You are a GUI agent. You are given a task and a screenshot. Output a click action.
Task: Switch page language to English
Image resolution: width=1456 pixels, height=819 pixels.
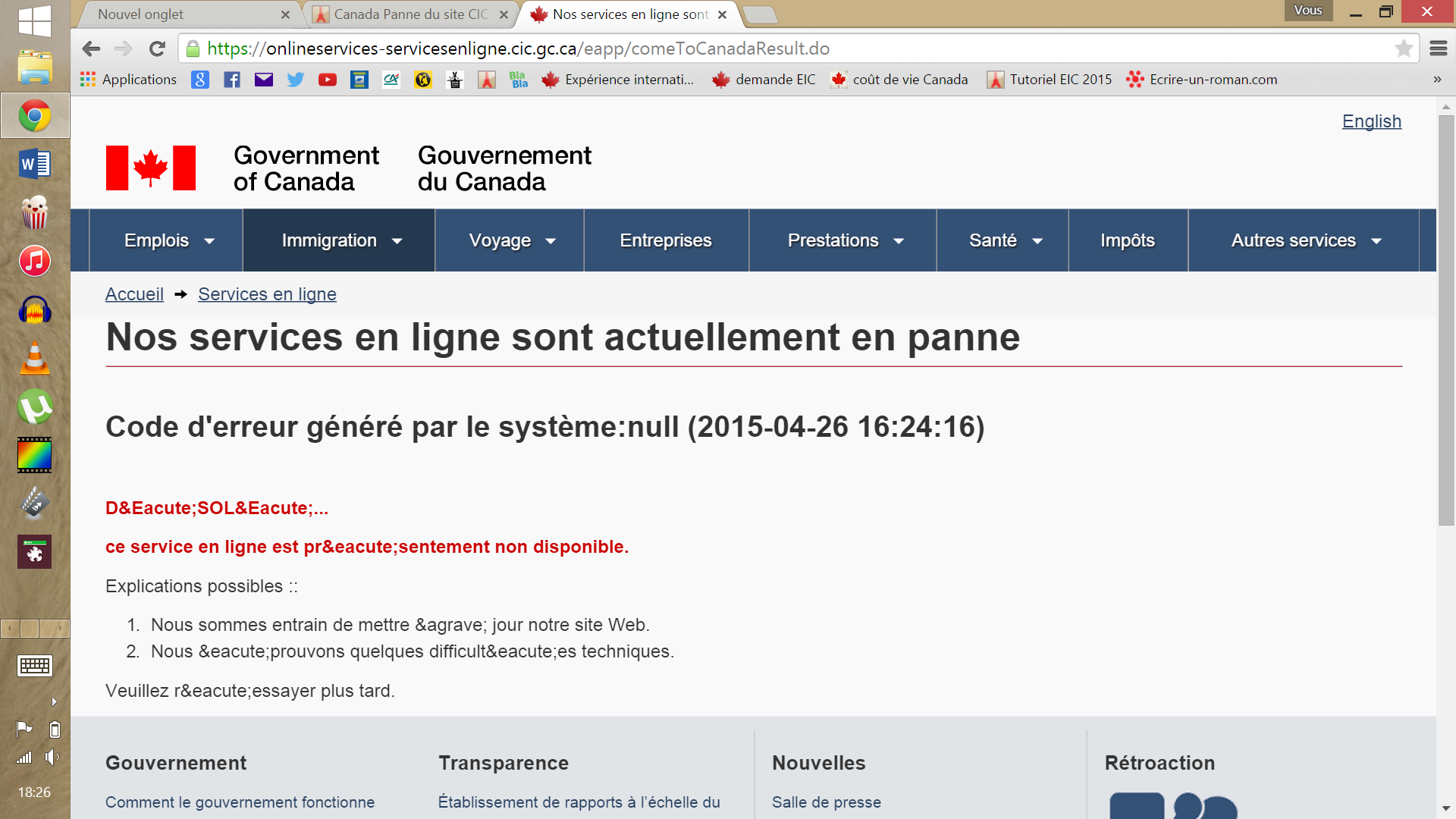point(1371,121)
